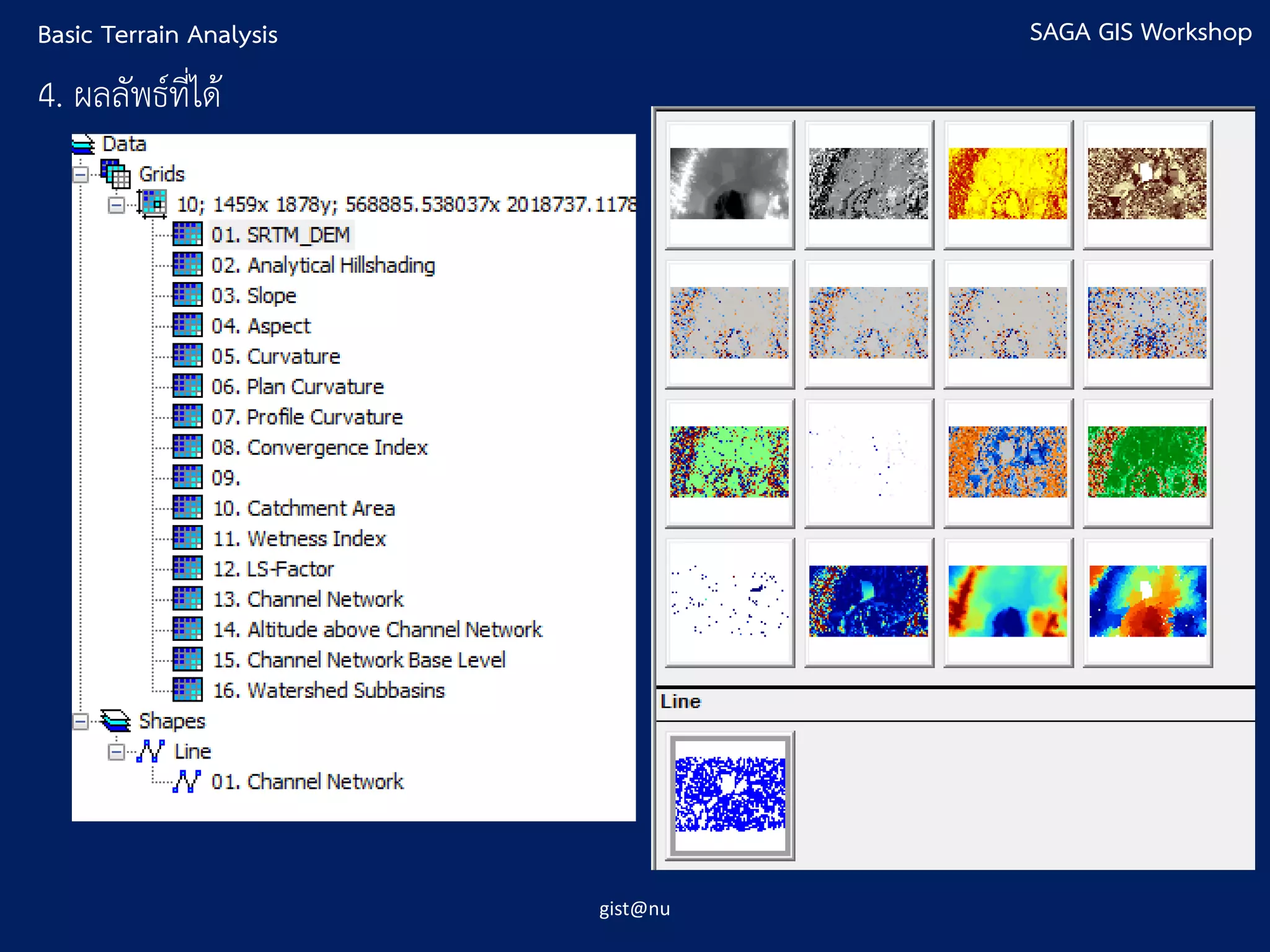Click the grid icon beside 04. Aspect
The image size is (1270, 952).
click(x=187, y=325)
